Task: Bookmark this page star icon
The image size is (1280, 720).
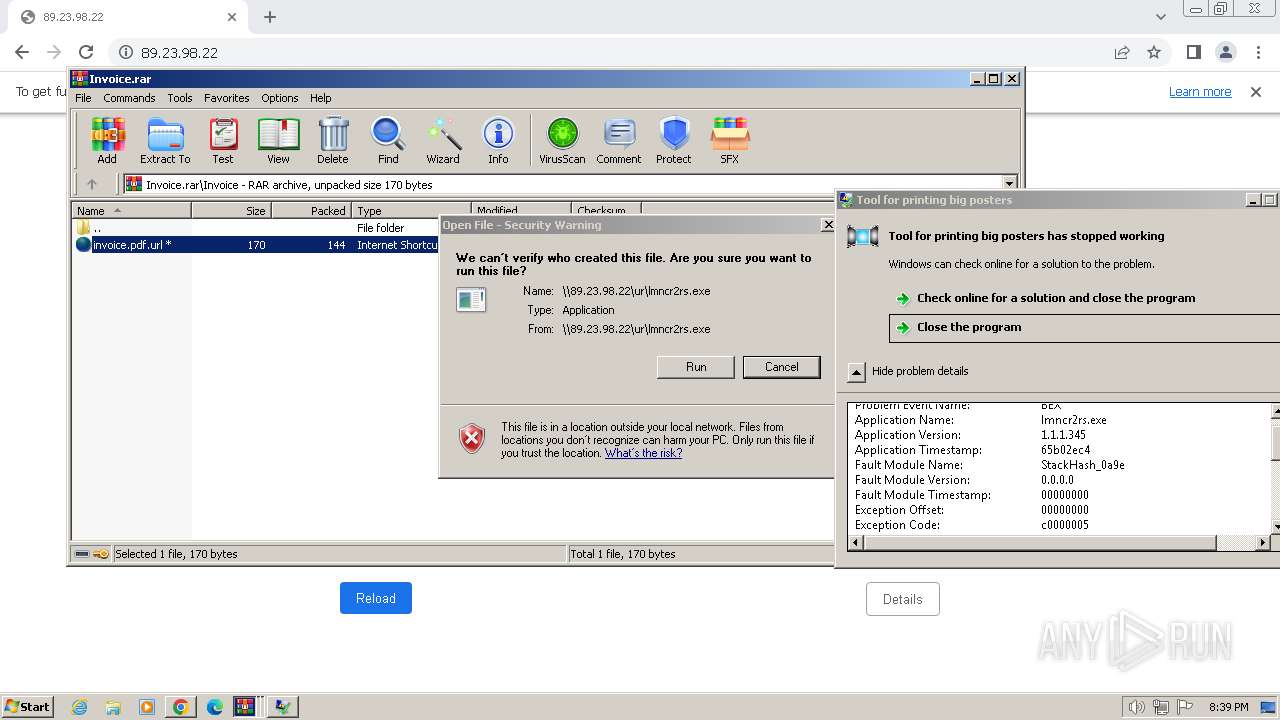Action: pos(1154,52)
